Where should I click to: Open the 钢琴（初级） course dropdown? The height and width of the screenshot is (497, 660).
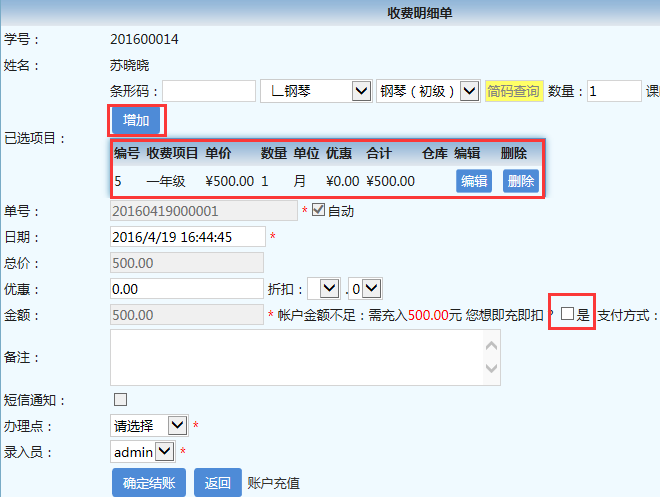(x=429, y=91)
